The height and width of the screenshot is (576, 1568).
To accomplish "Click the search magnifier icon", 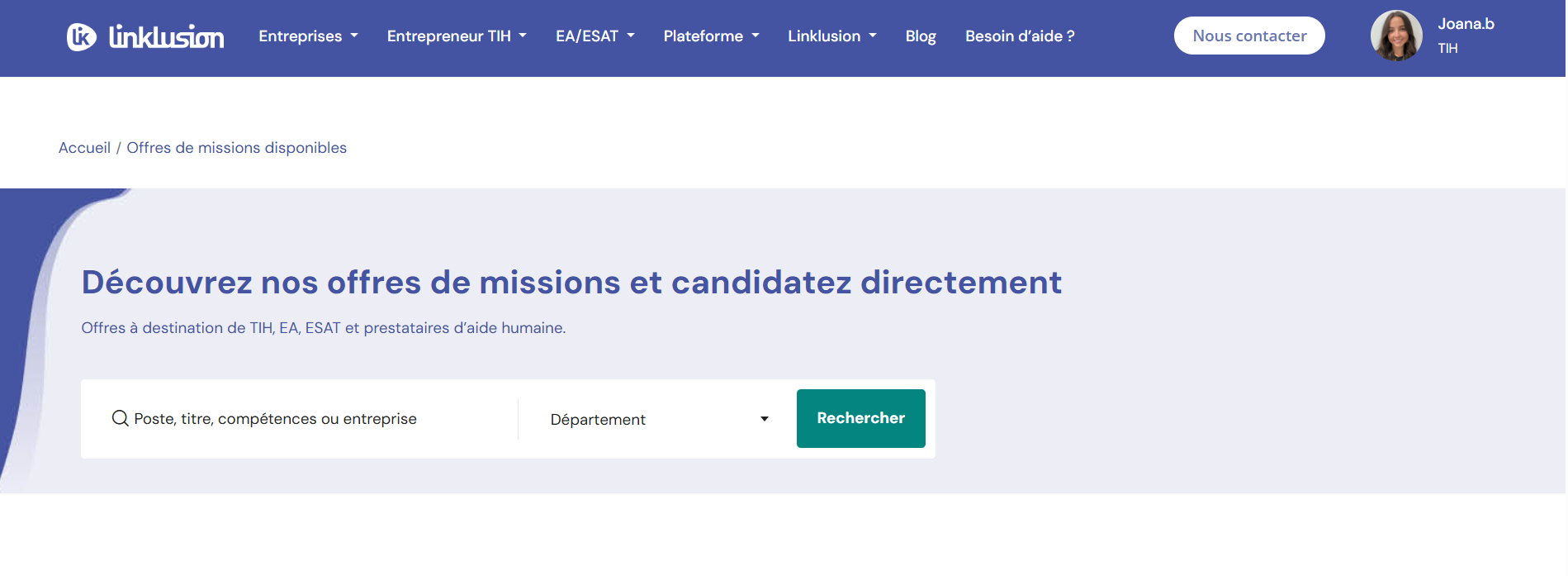I will (x=121, y=418).
